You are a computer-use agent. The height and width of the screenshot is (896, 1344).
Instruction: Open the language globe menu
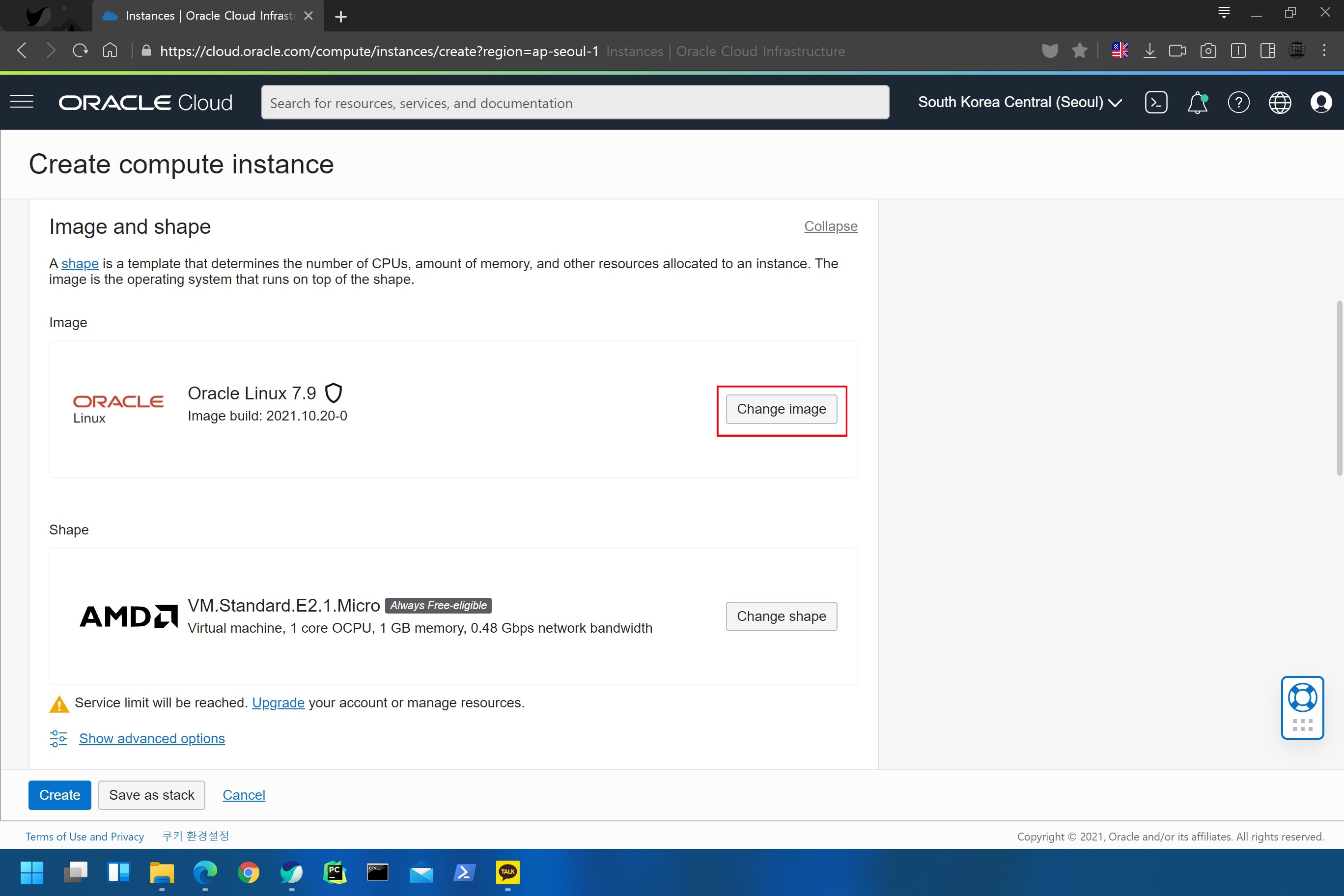[x=1280, y=103]
